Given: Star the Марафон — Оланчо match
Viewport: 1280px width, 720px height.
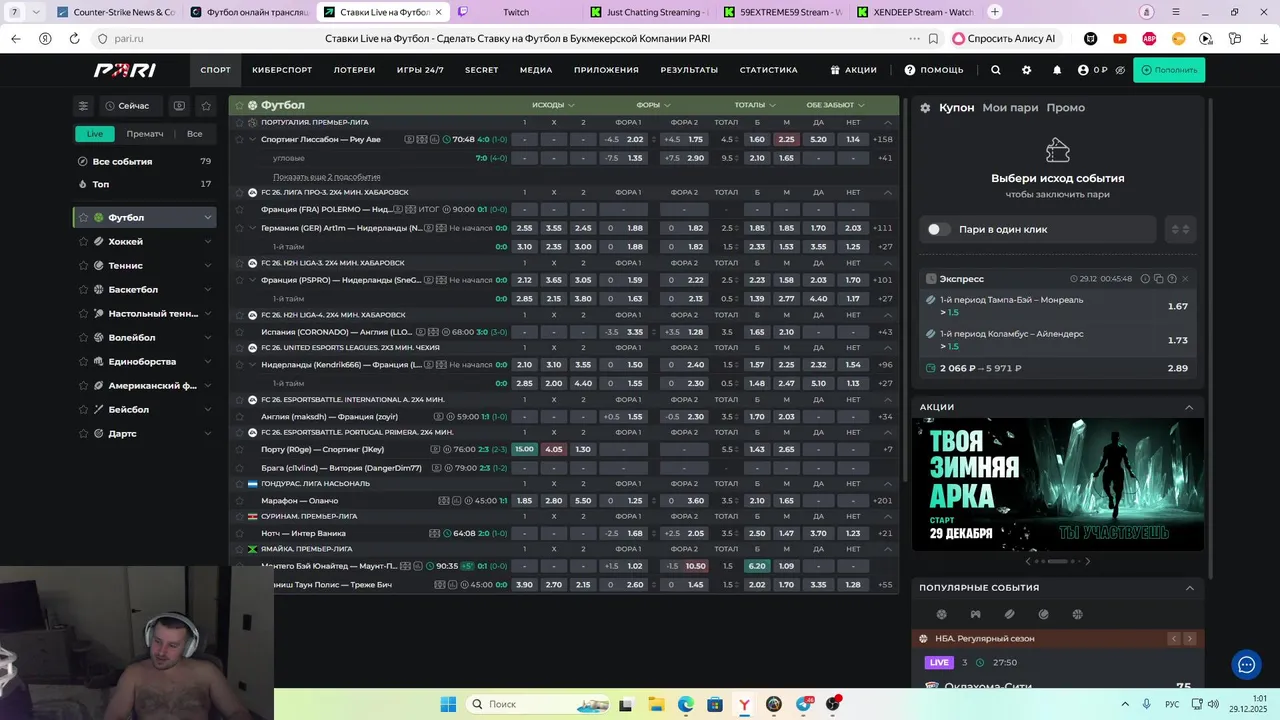Looking at the screenshot, I should (x=239, y=500).
